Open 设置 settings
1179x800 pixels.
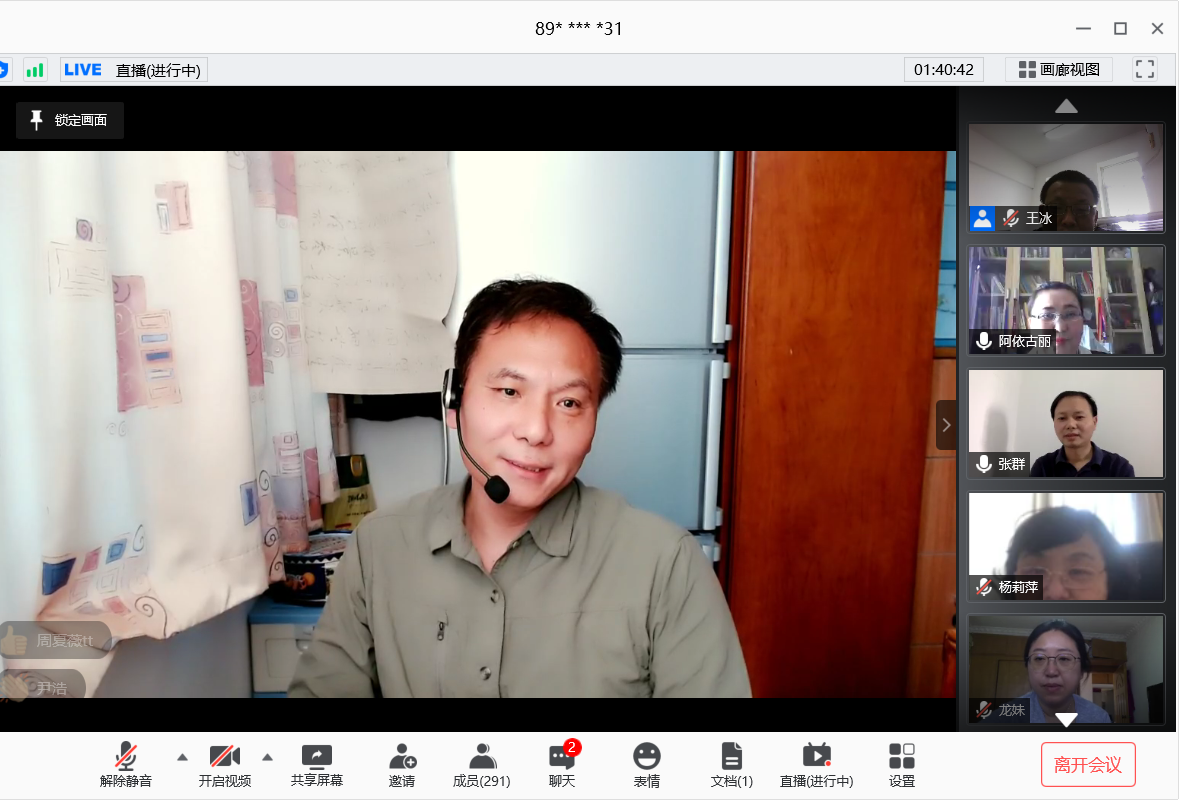click(x=901, y=765)
